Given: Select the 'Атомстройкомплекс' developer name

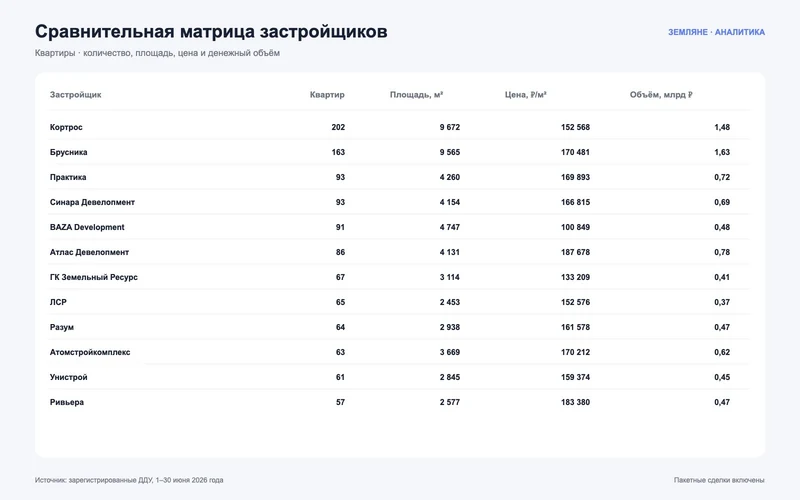Looking at the screenshot, I should 90,352.
